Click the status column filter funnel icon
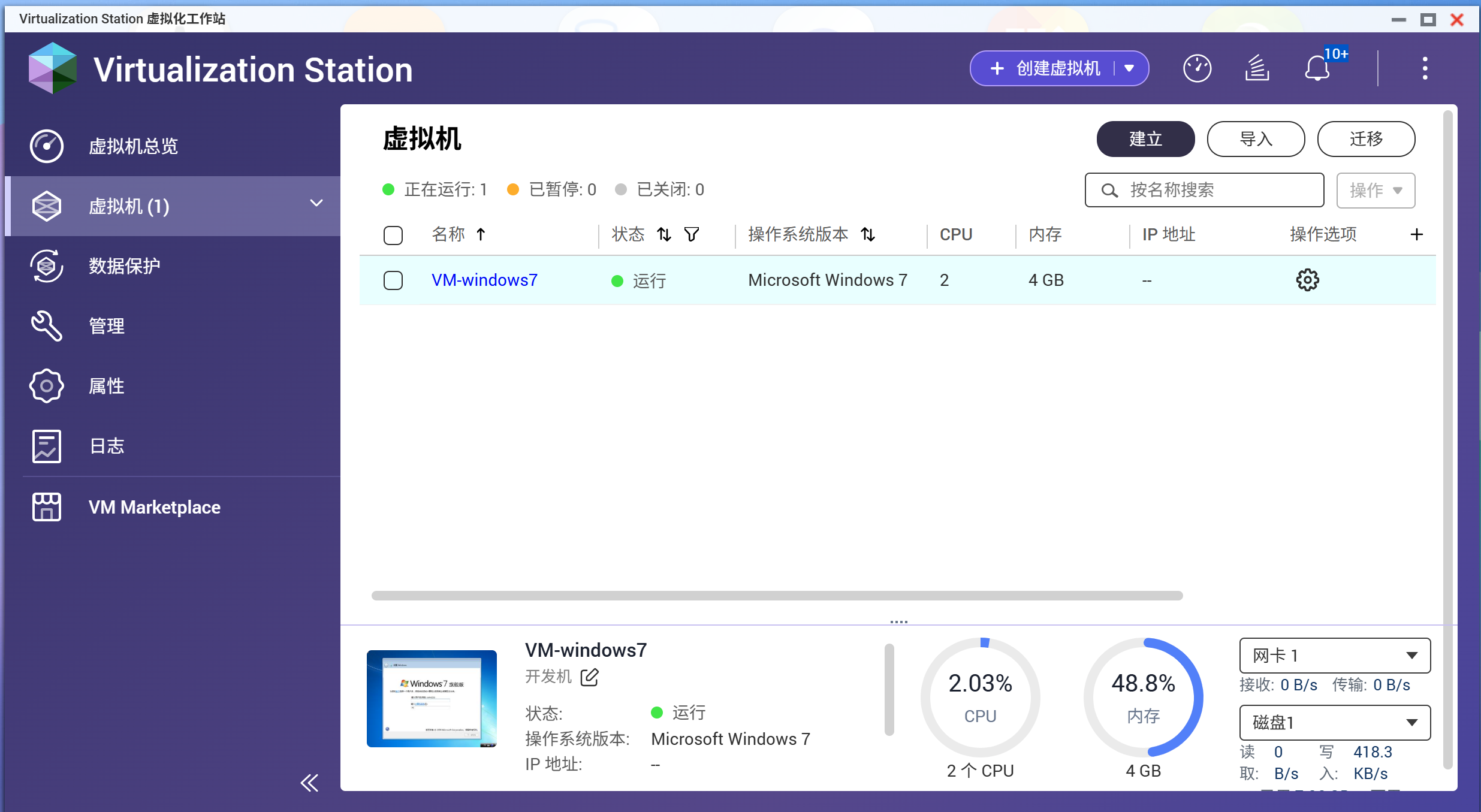This screenshot has height=812, width=1481. (691, 234)
